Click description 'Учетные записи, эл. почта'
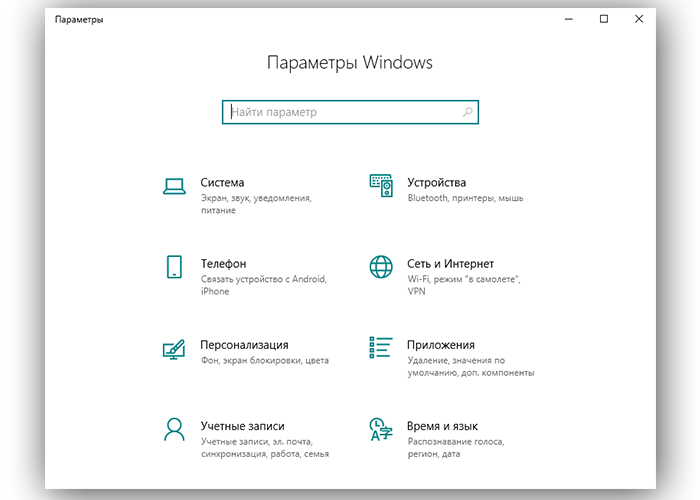700x500 pixels. tap(265, 448)
